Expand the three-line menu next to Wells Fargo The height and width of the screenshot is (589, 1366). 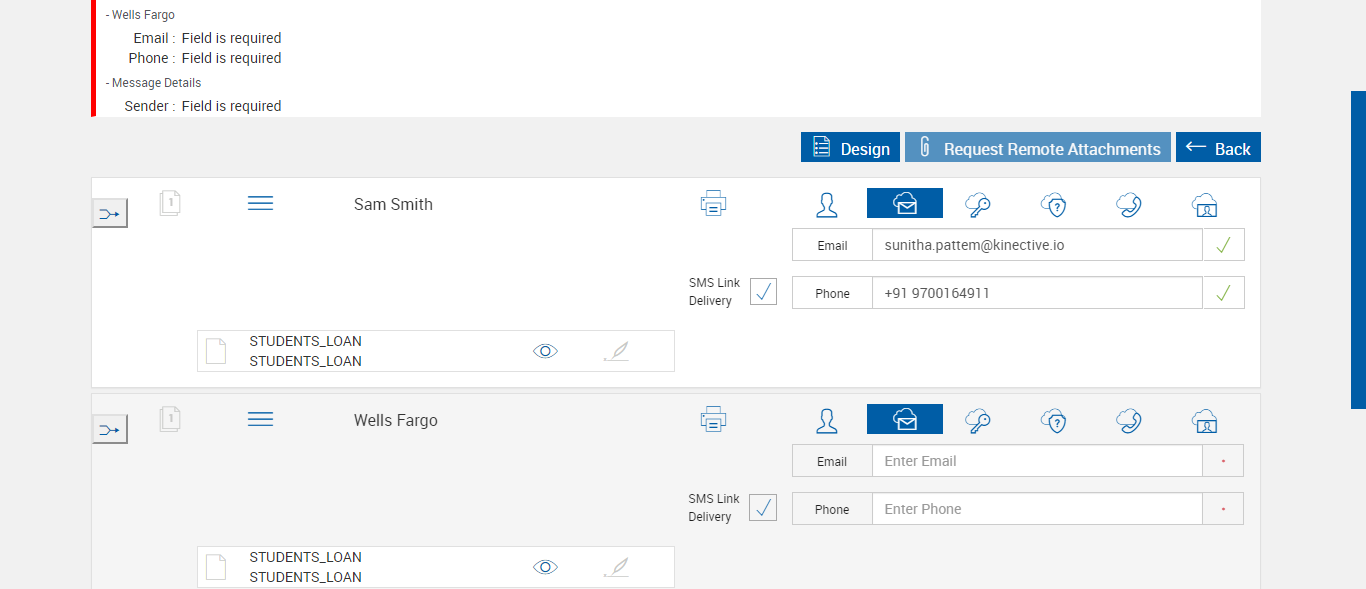pyautogui.click(x=260, y=420)
